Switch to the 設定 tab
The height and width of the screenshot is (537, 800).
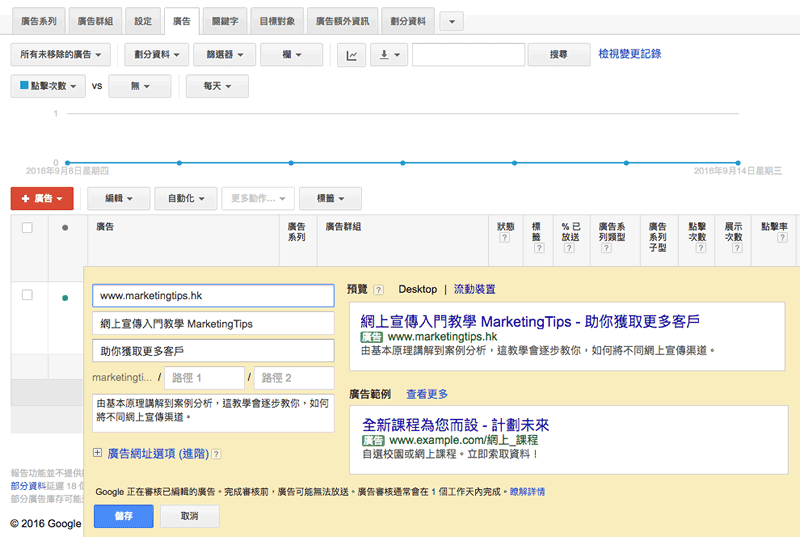click(143, 21)
